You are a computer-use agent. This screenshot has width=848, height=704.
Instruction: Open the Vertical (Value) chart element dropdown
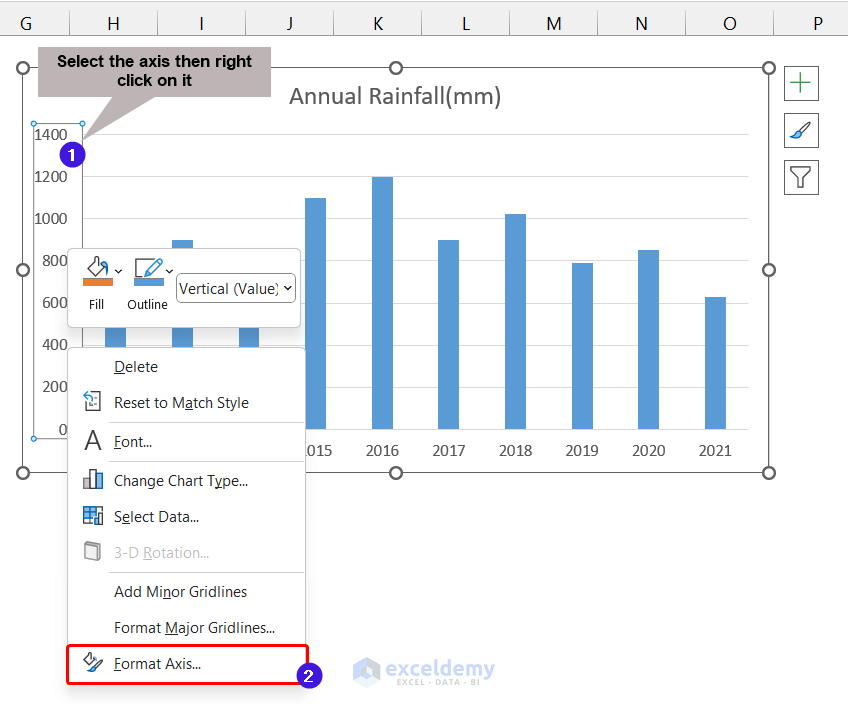(236, 289)
